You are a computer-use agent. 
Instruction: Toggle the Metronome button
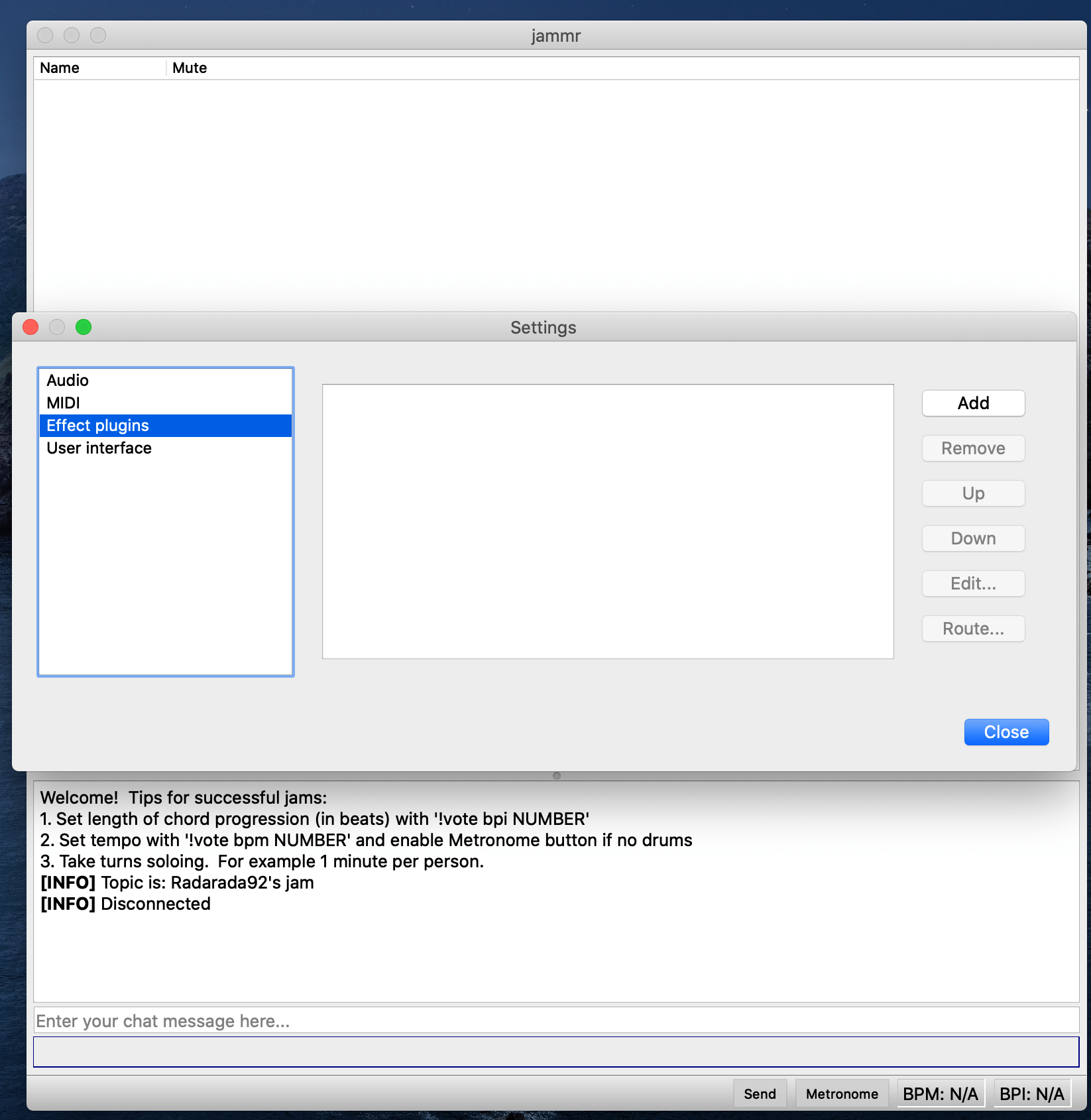[841, 1094]
